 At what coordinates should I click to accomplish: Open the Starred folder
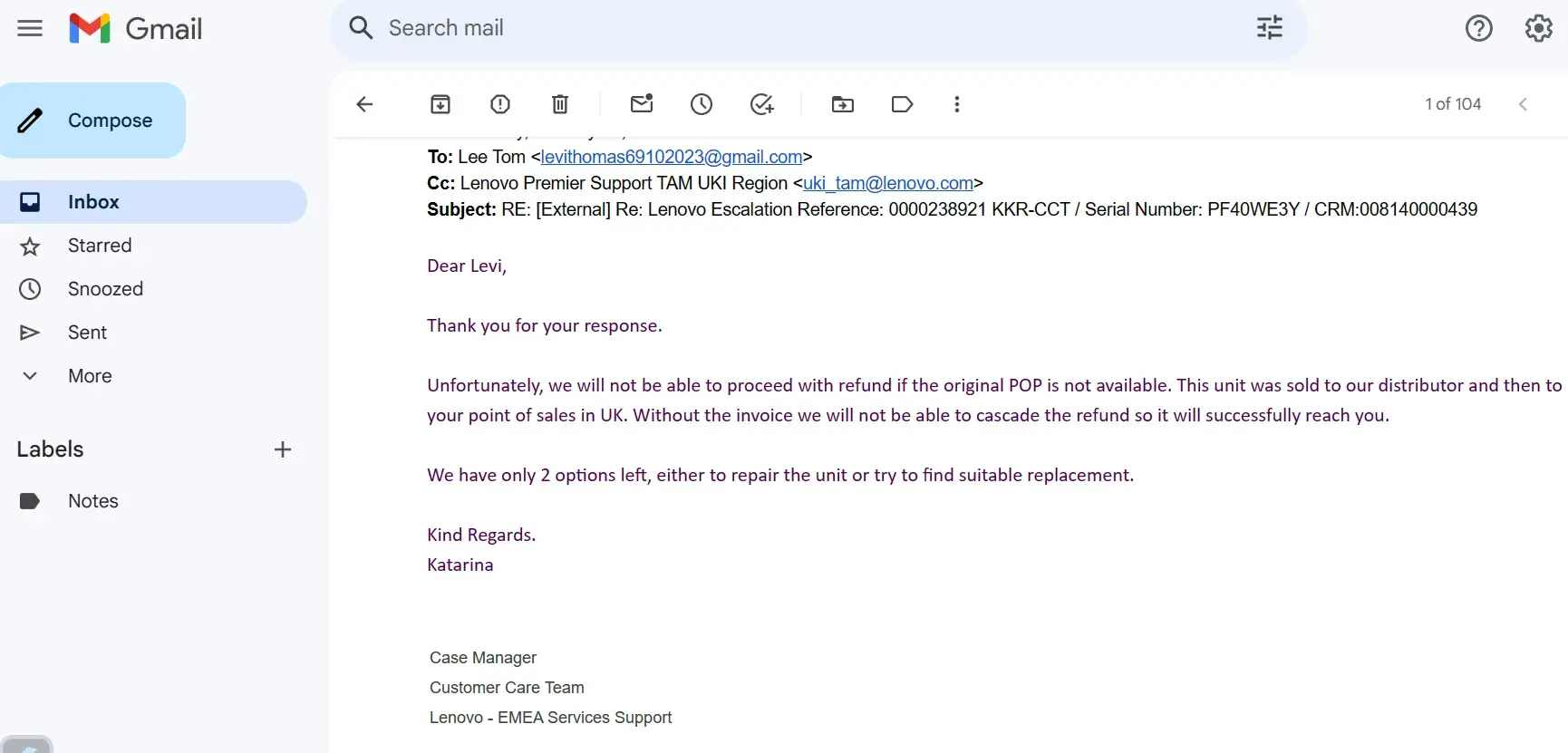(x=100, y=246)
